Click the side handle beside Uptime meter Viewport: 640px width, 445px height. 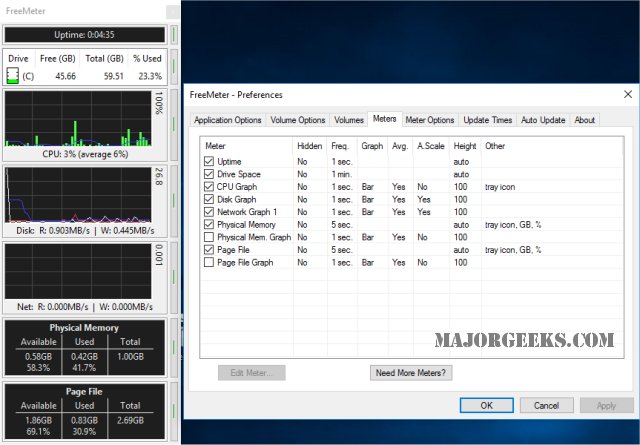coord(173,35)
